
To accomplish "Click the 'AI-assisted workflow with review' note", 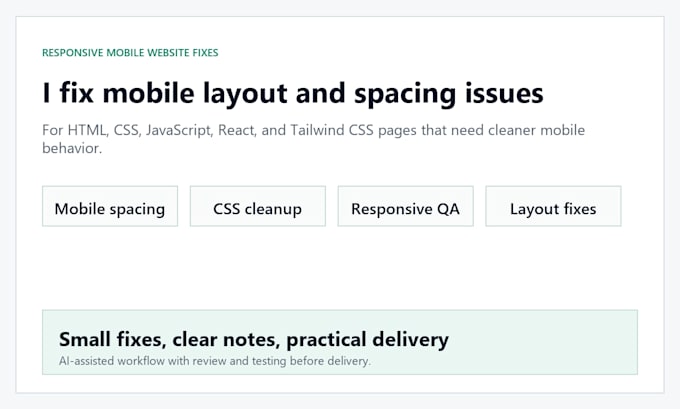I will pyautogui.click(x=215, y=361).
